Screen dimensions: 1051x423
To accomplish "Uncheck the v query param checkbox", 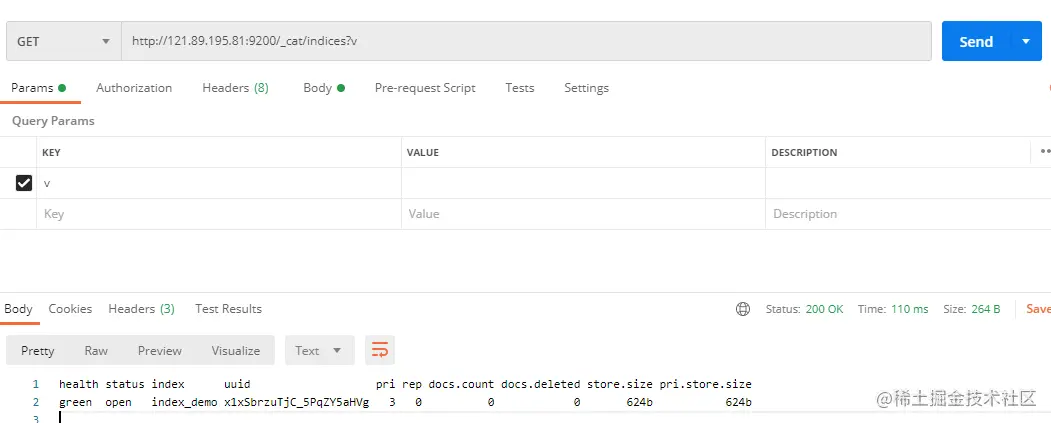I will point(23,183).
